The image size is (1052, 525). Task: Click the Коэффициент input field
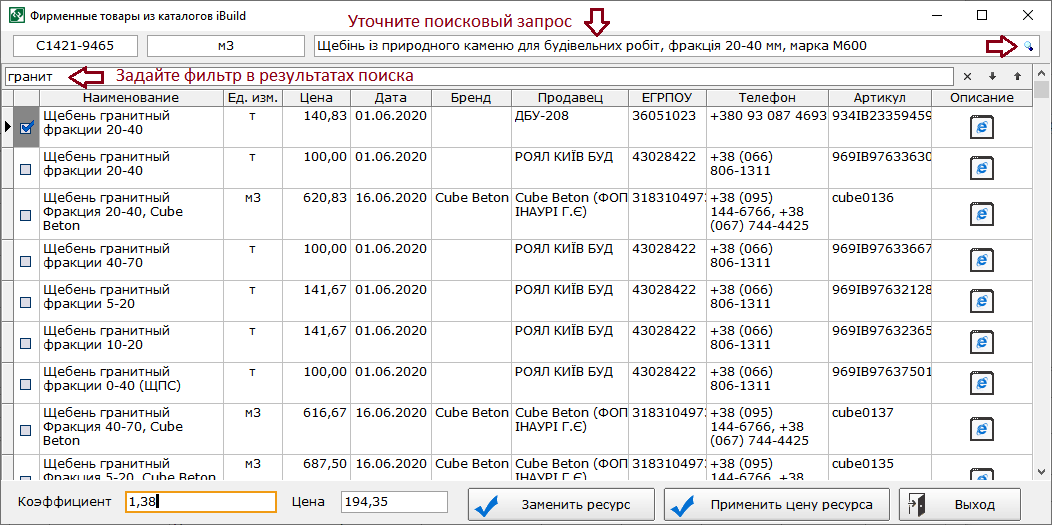200,502
